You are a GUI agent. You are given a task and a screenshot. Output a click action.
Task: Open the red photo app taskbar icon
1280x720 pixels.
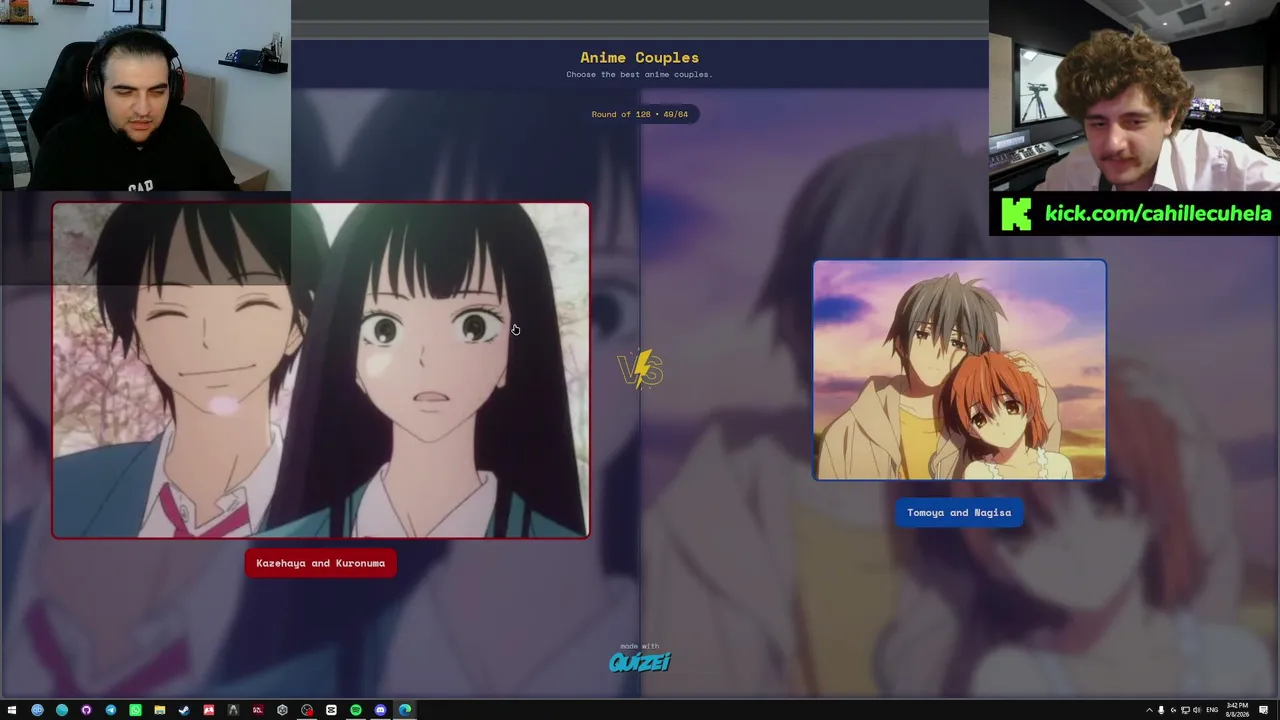[x=209, y=710]
